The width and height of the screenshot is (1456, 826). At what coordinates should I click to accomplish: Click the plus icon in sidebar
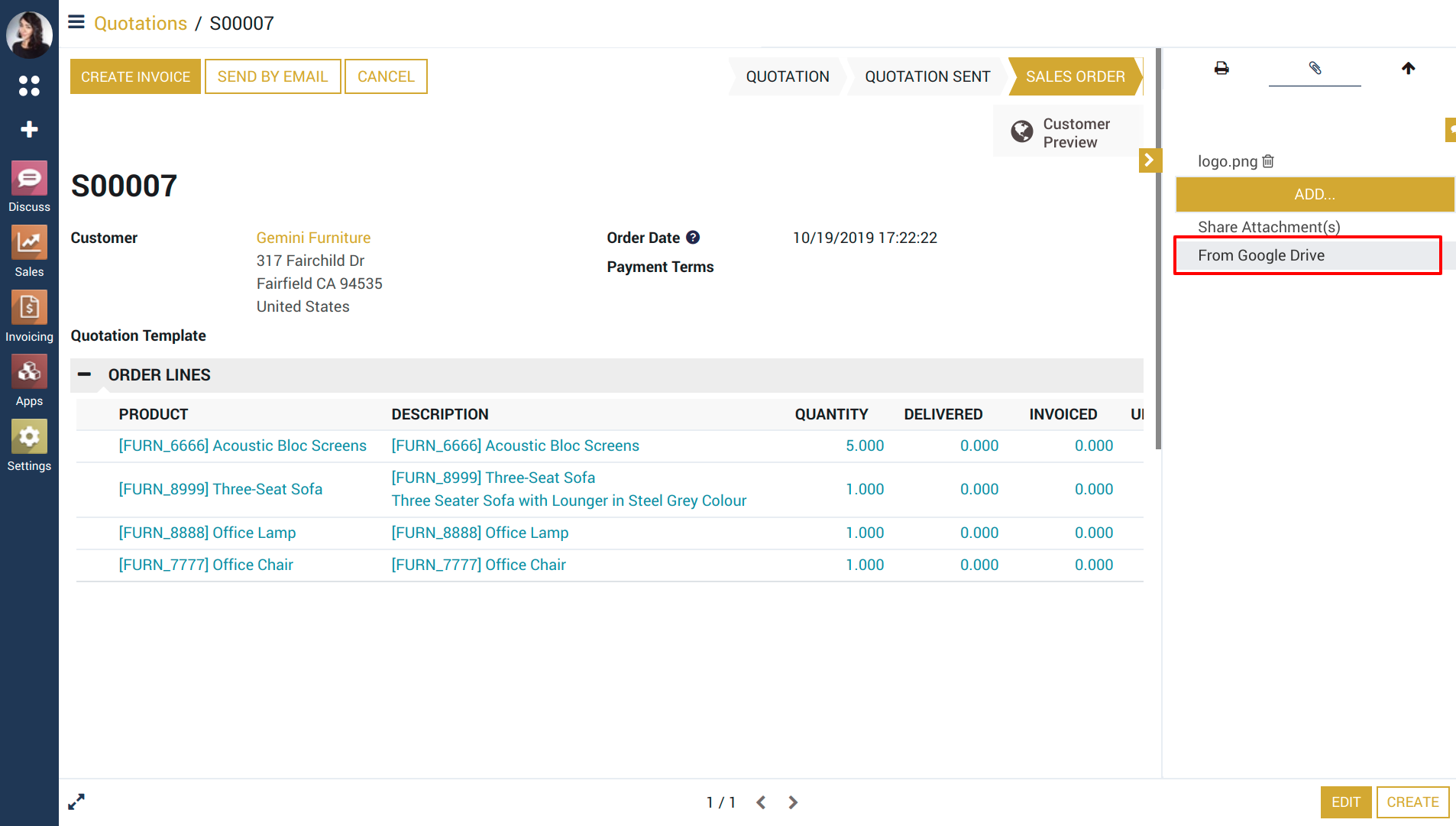29,129
